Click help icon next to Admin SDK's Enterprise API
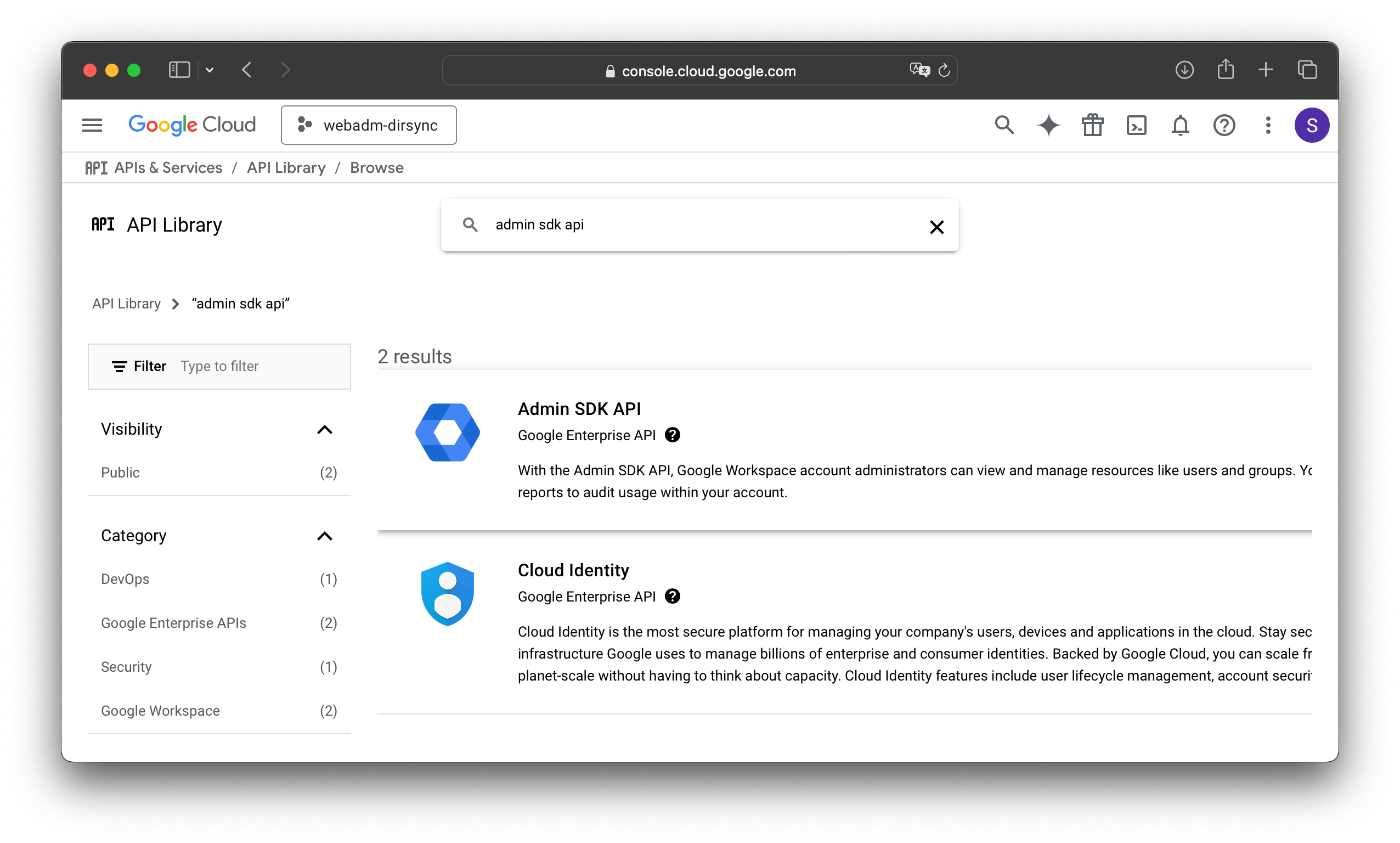Image resolution: width=1400 pixels, height=843 pixels. (672, 435)
